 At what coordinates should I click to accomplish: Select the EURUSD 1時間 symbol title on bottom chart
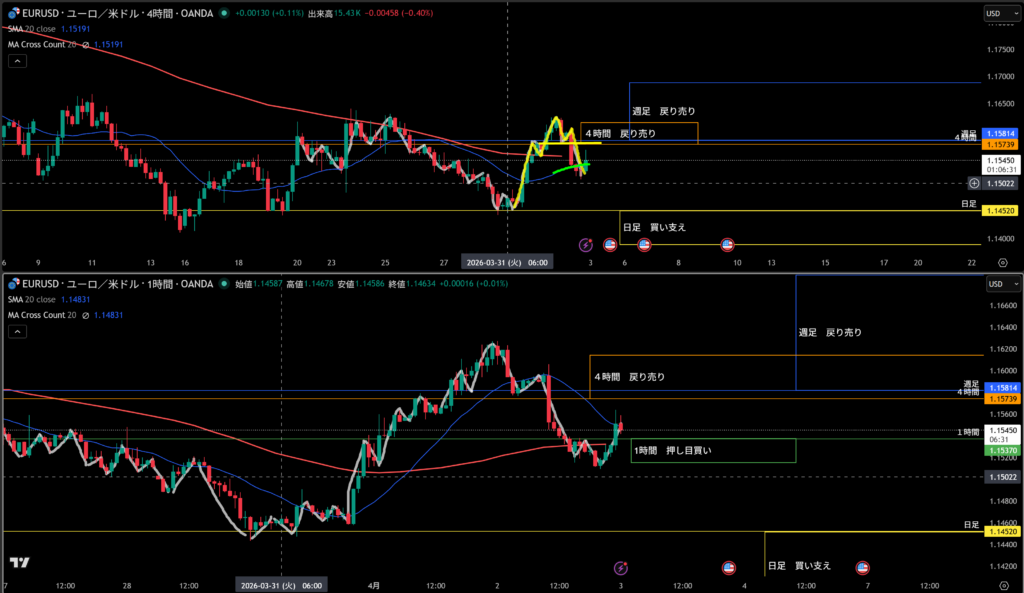(110, 284)
